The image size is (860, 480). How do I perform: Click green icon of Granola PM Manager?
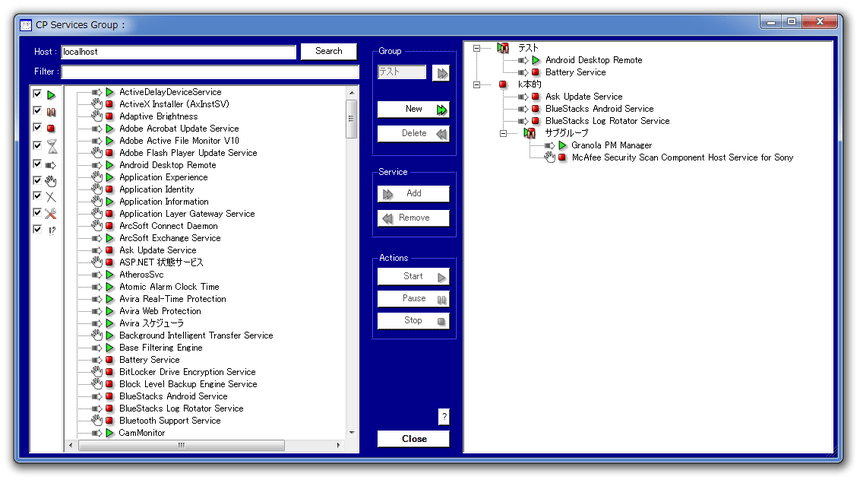pos(562,145)
